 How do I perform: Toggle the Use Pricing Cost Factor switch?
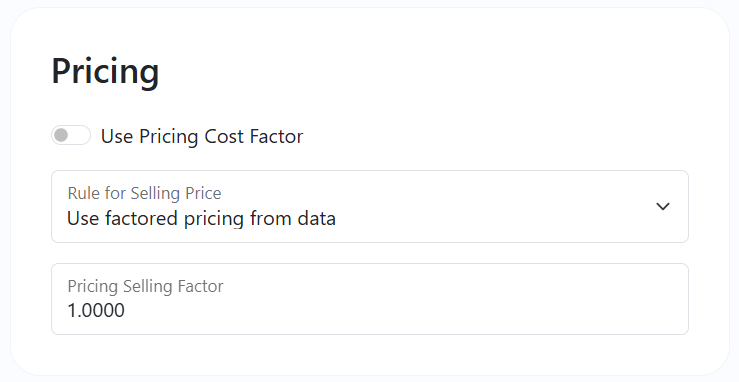(71, 135)
